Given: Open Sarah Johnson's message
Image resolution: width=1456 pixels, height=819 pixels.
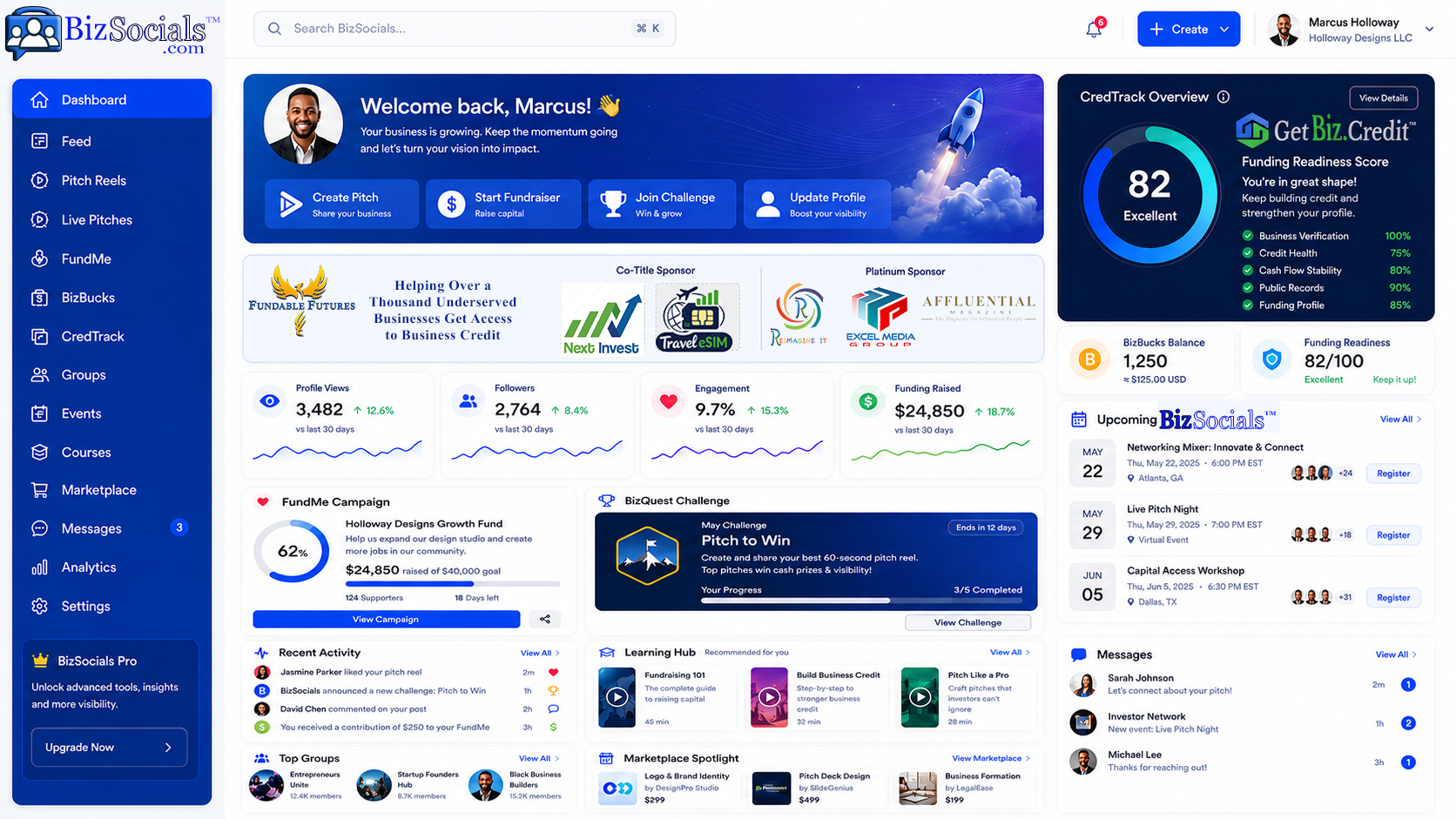Looking at the screenshot, I should (1245, 684).
